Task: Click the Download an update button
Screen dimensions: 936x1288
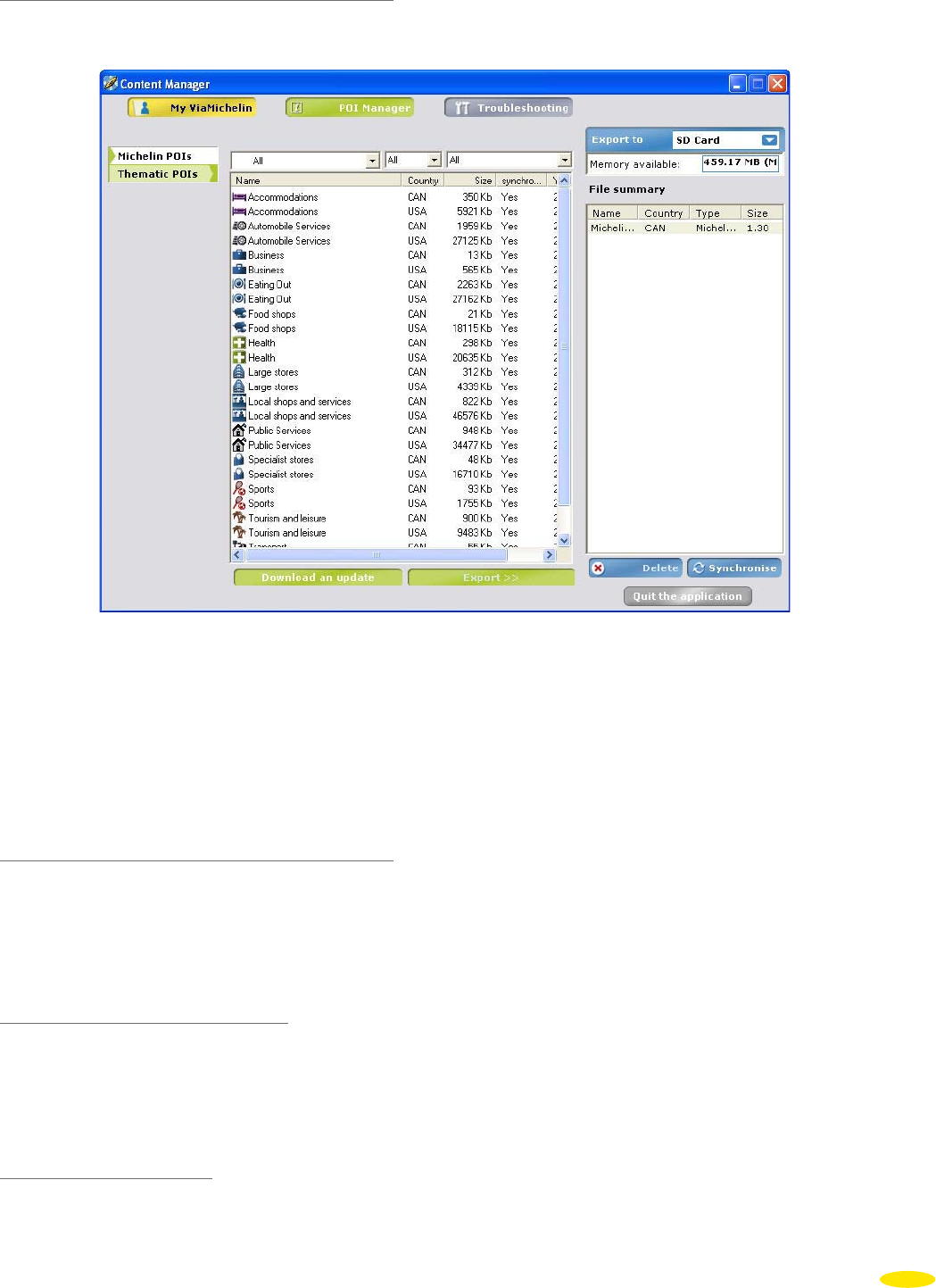Action: point(318,578)
